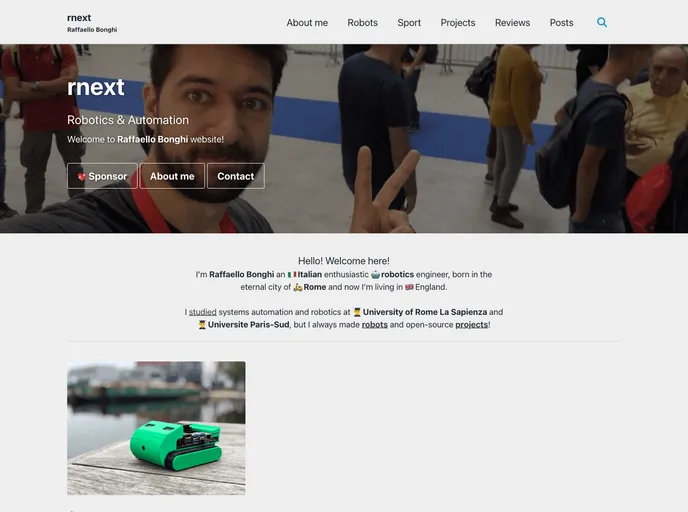Open the search magnifier icon
This screenshot has height=512, width=688.
[602, 22]
